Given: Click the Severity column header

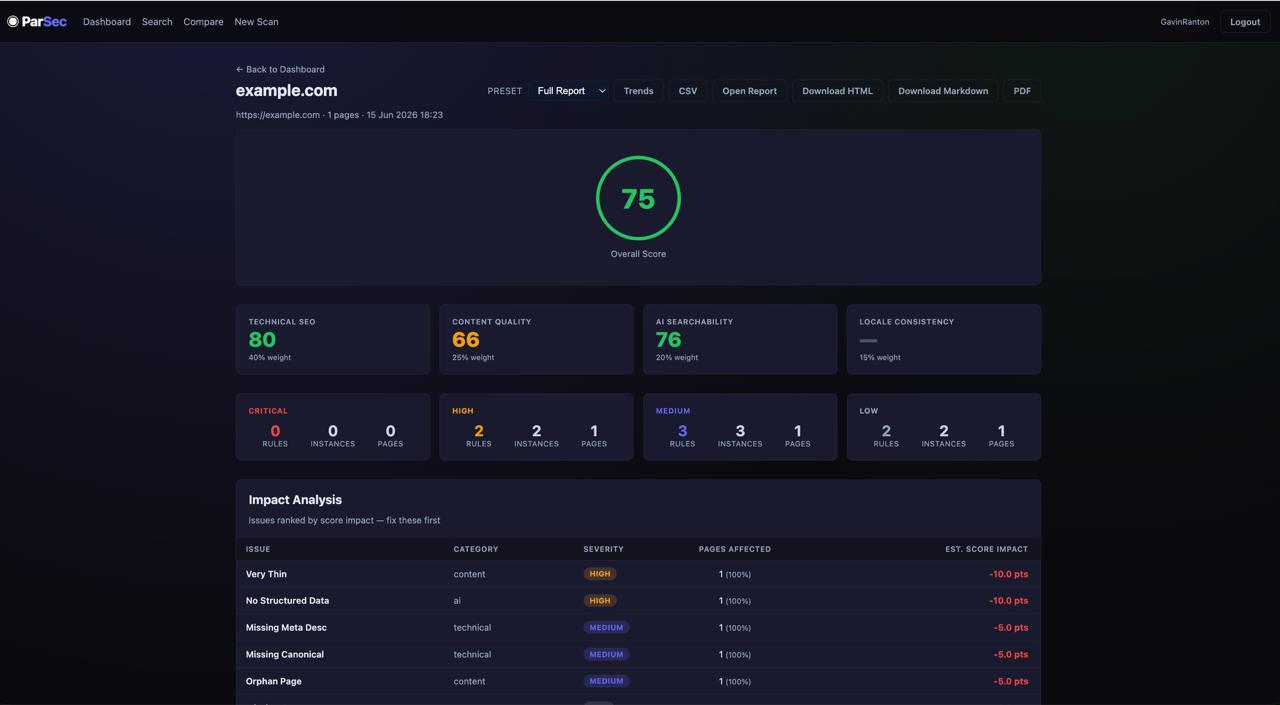Looking at the screenshot, I should pos(603,549).
